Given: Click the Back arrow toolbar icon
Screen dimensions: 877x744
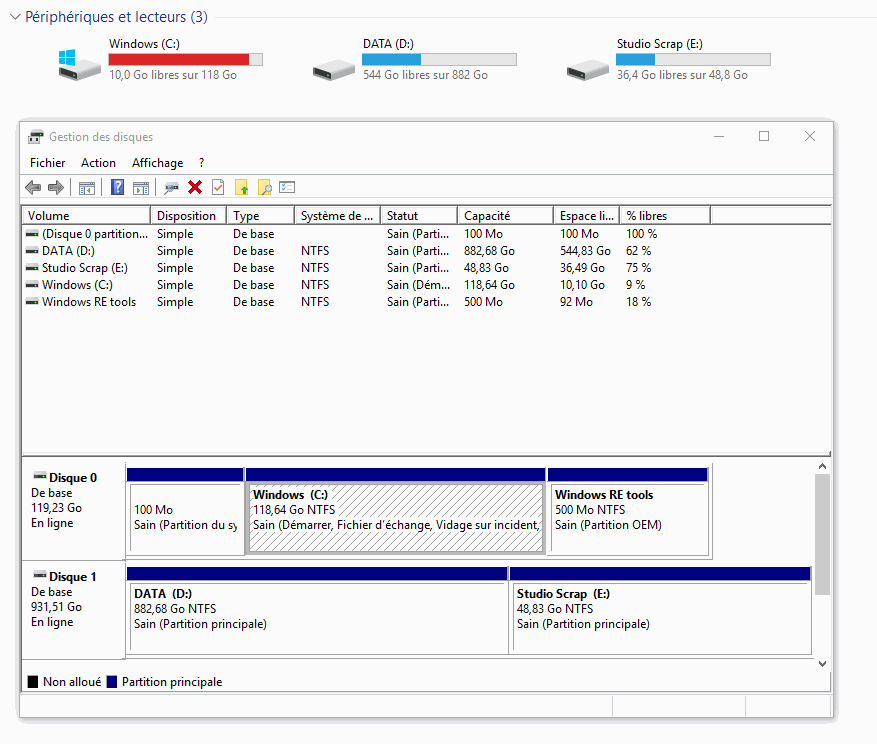Looking at the screenshot, I should pyautogui.click(x=33, y=187).
